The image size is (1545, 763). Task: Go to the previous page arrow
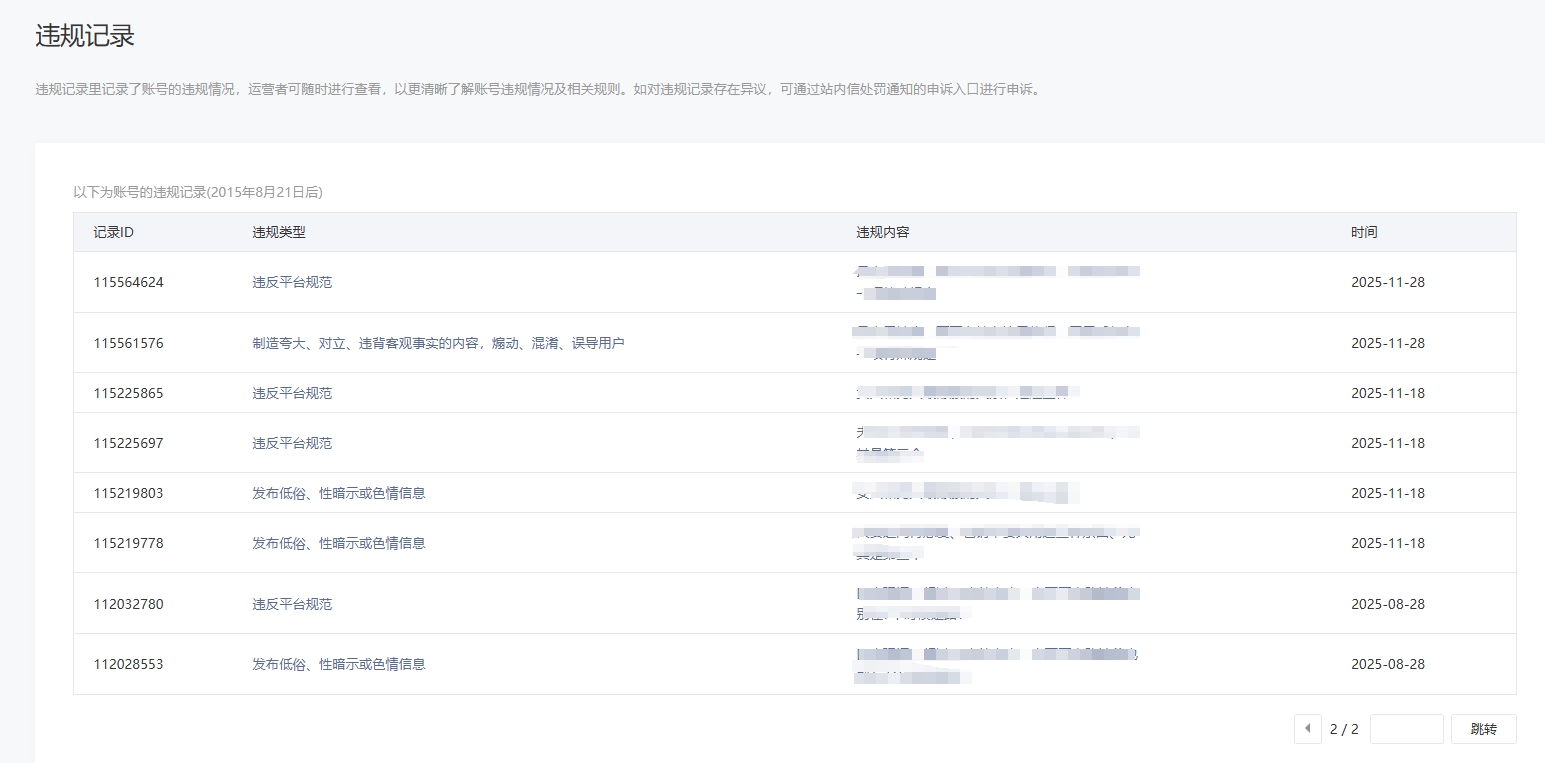coord(1307,729)
